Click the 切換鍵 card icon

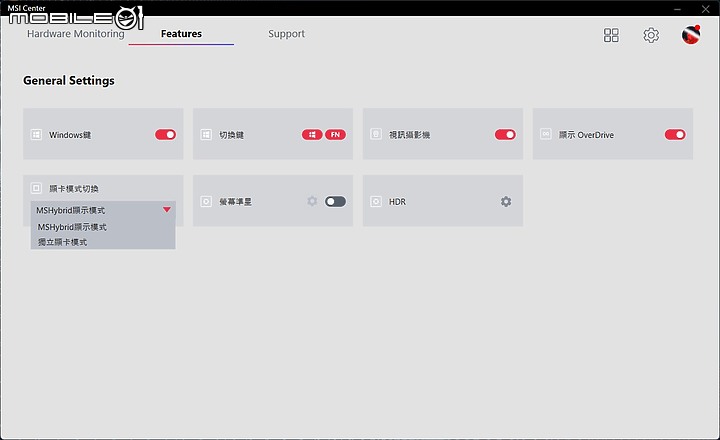pyautogui.click(x=206, y=135)
